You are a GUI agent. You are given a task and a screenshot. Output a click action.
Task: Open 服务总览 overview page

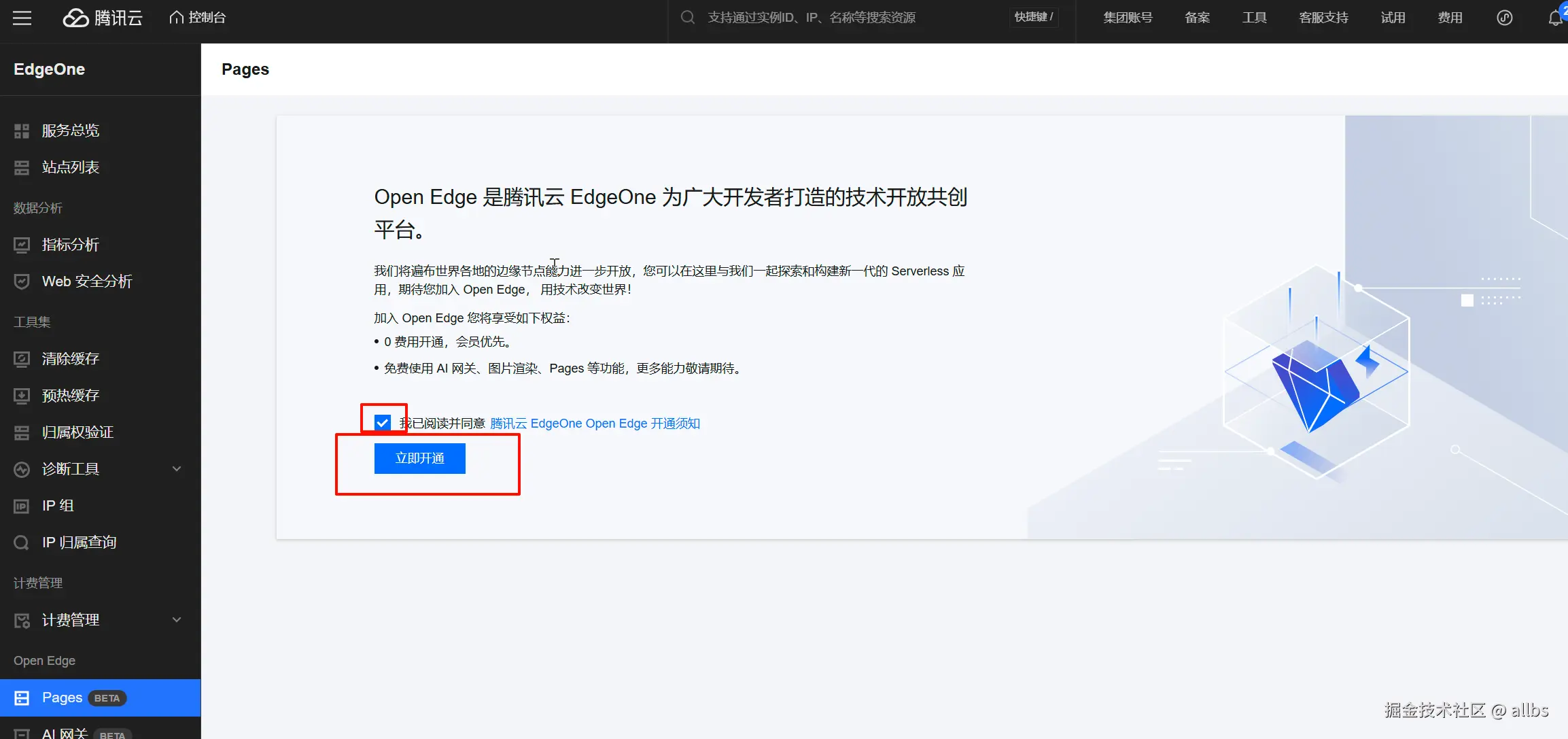click(71, 130)
